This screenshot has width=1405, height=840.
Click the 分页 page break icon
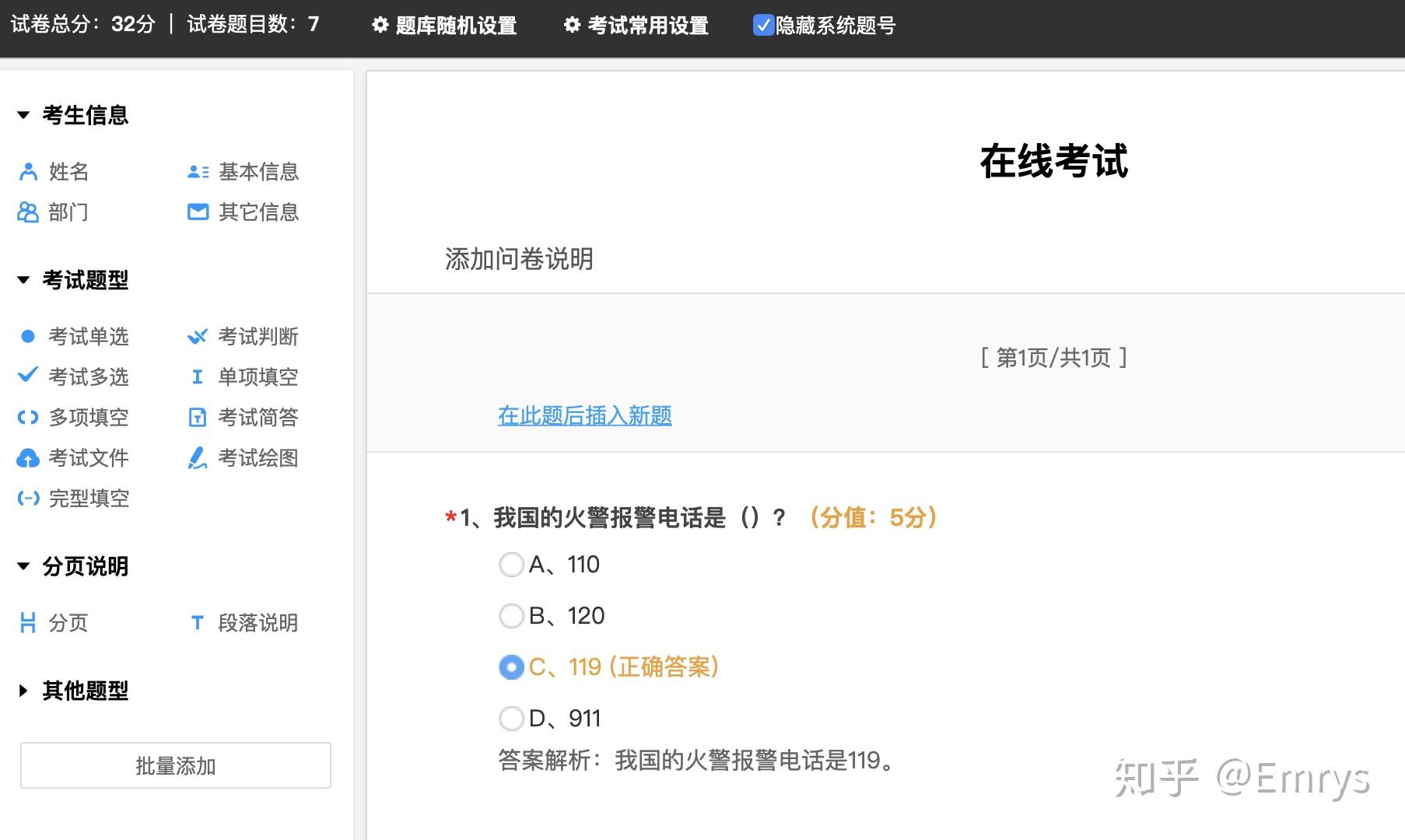[x=28, y=623]
